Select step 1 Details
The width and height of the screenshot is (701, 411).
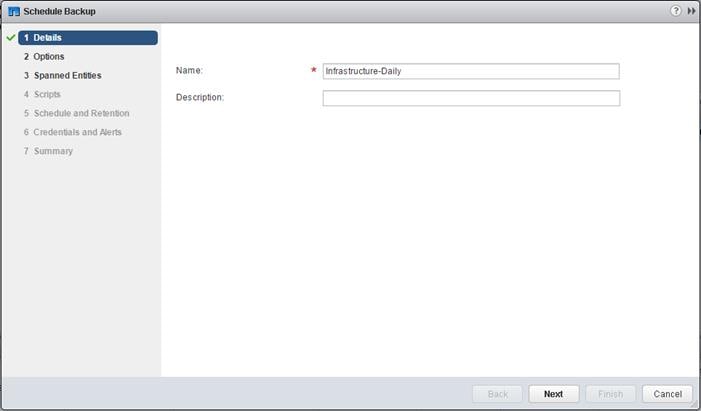[x=88, y=38]
